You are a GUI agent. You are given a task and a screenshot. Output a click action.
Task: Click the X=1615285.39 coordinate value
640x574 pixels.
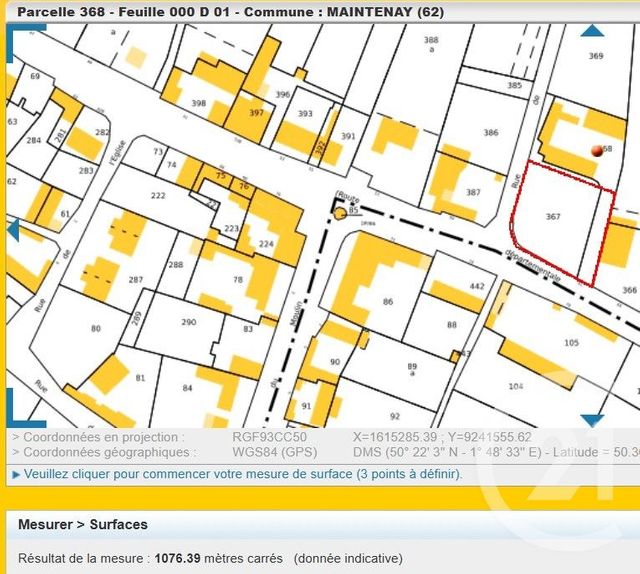(x=395, y=437)
